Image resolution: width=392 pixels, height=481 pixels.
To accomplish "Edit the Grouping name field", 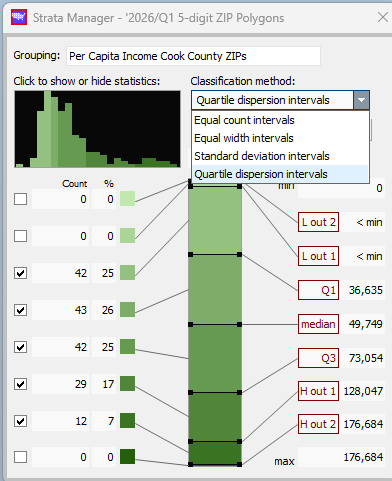I will pyautogui.click(x=193, y=56).
